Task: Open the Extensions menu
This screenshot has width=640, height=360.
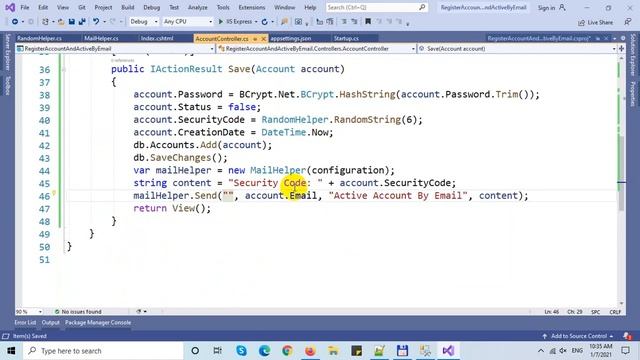Action: pos(251,7)
